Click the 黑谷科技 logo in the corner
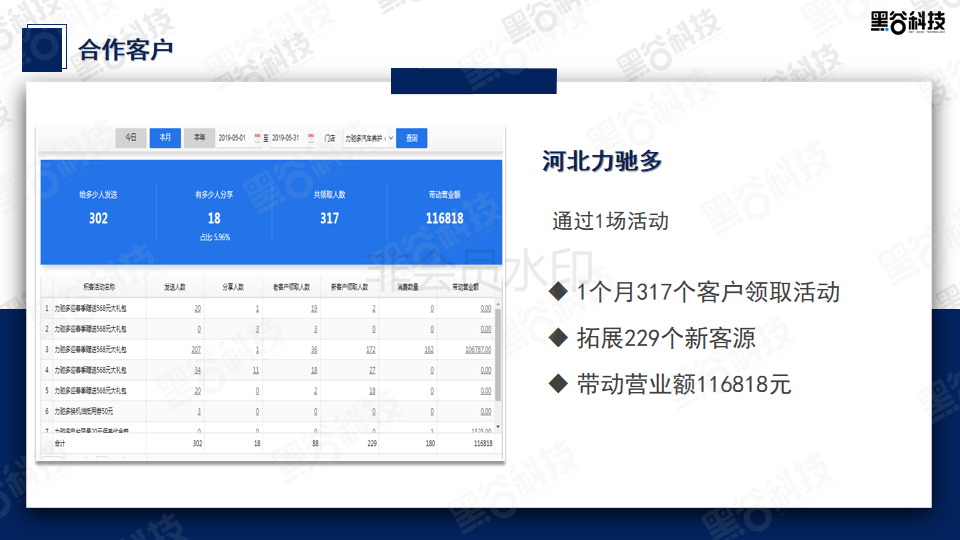This screenshot has width=960, height=540. coord(908,22)
